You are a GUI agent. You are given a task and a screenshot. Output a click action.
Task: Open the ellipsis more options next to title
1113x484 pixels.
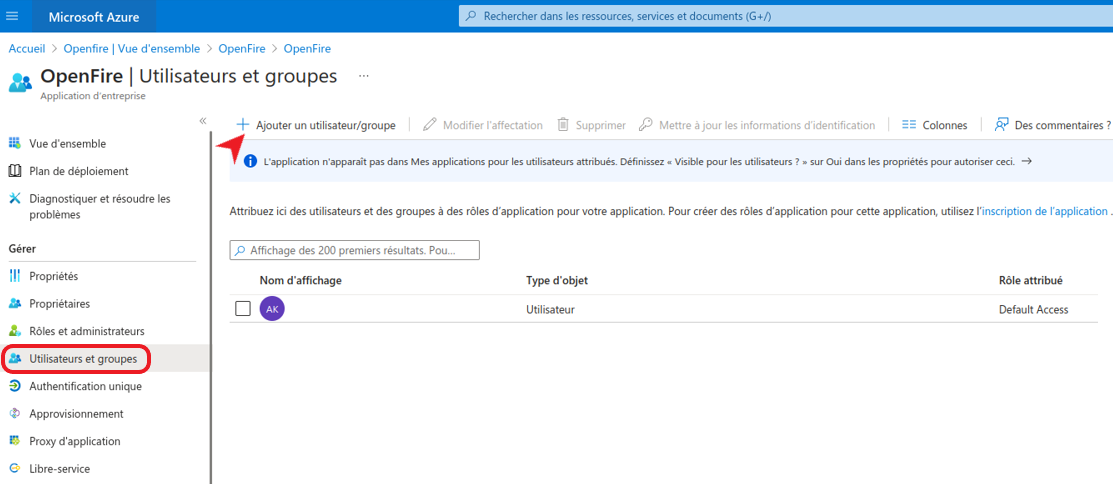point(364,76)
